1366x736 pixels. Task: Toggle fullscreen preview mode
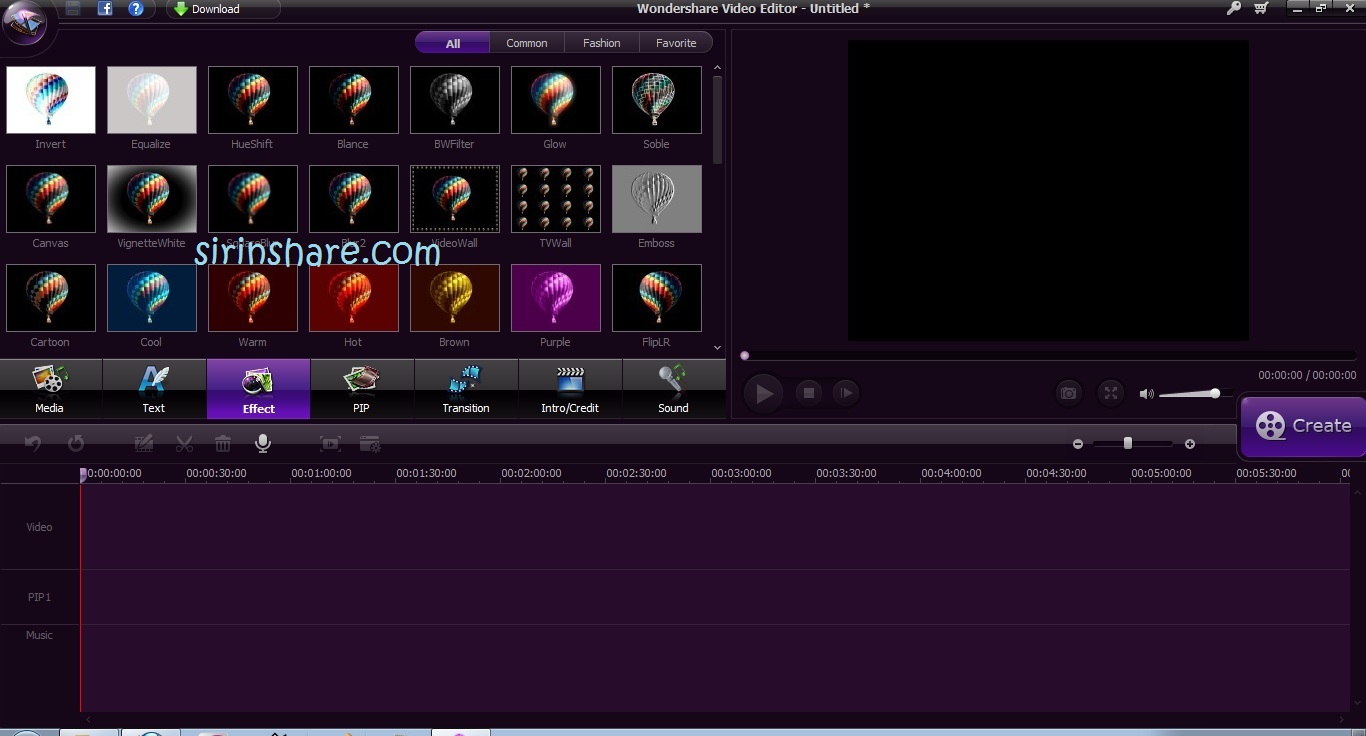coord(1110,392)
